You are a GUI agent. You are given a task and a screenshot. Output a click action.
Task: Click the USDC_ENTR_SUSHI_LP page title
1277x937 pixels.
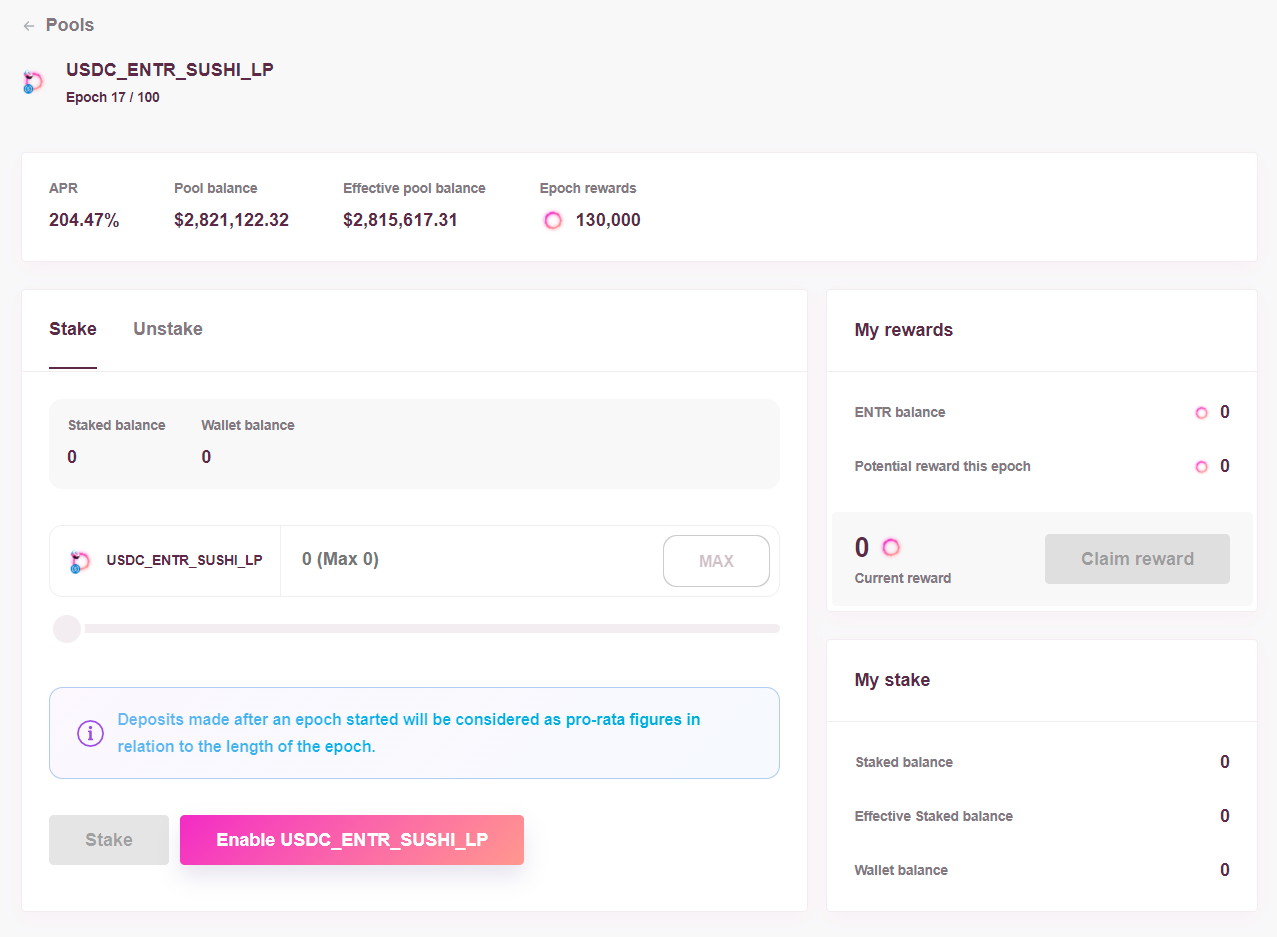170,70
